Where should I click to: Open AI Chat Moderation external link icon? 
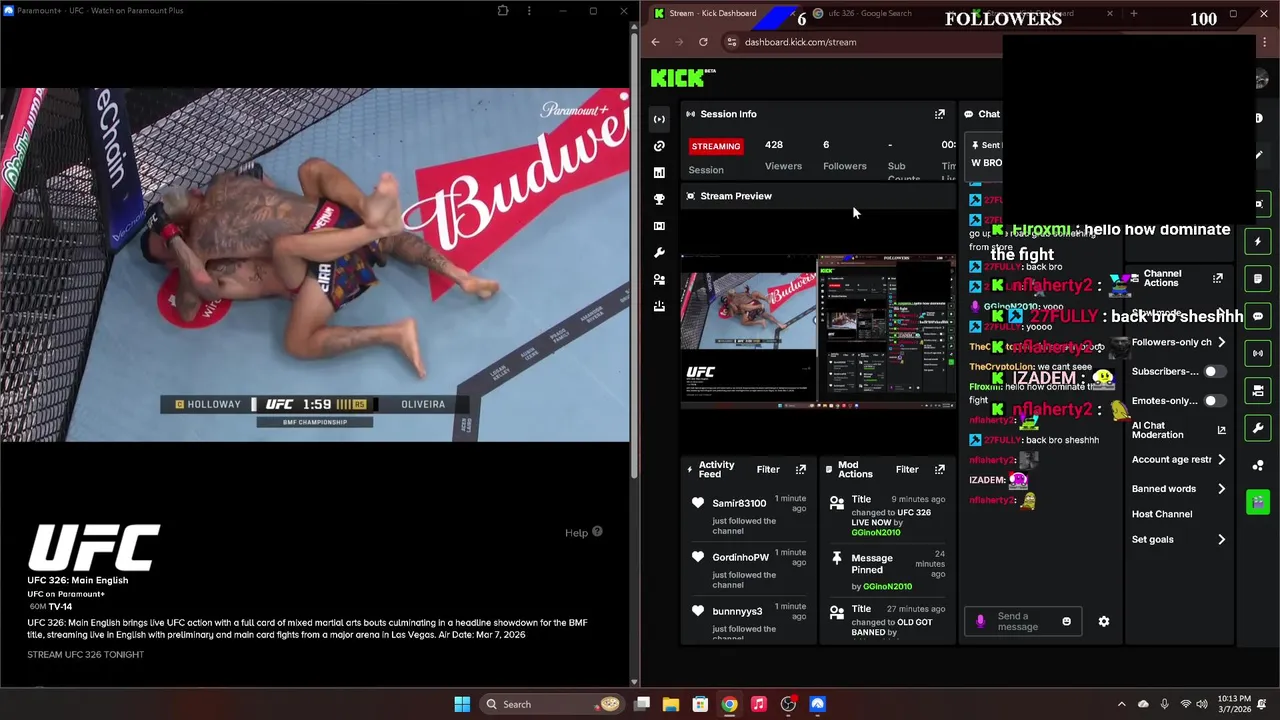pyautogui.click(x=1221, y=430)
